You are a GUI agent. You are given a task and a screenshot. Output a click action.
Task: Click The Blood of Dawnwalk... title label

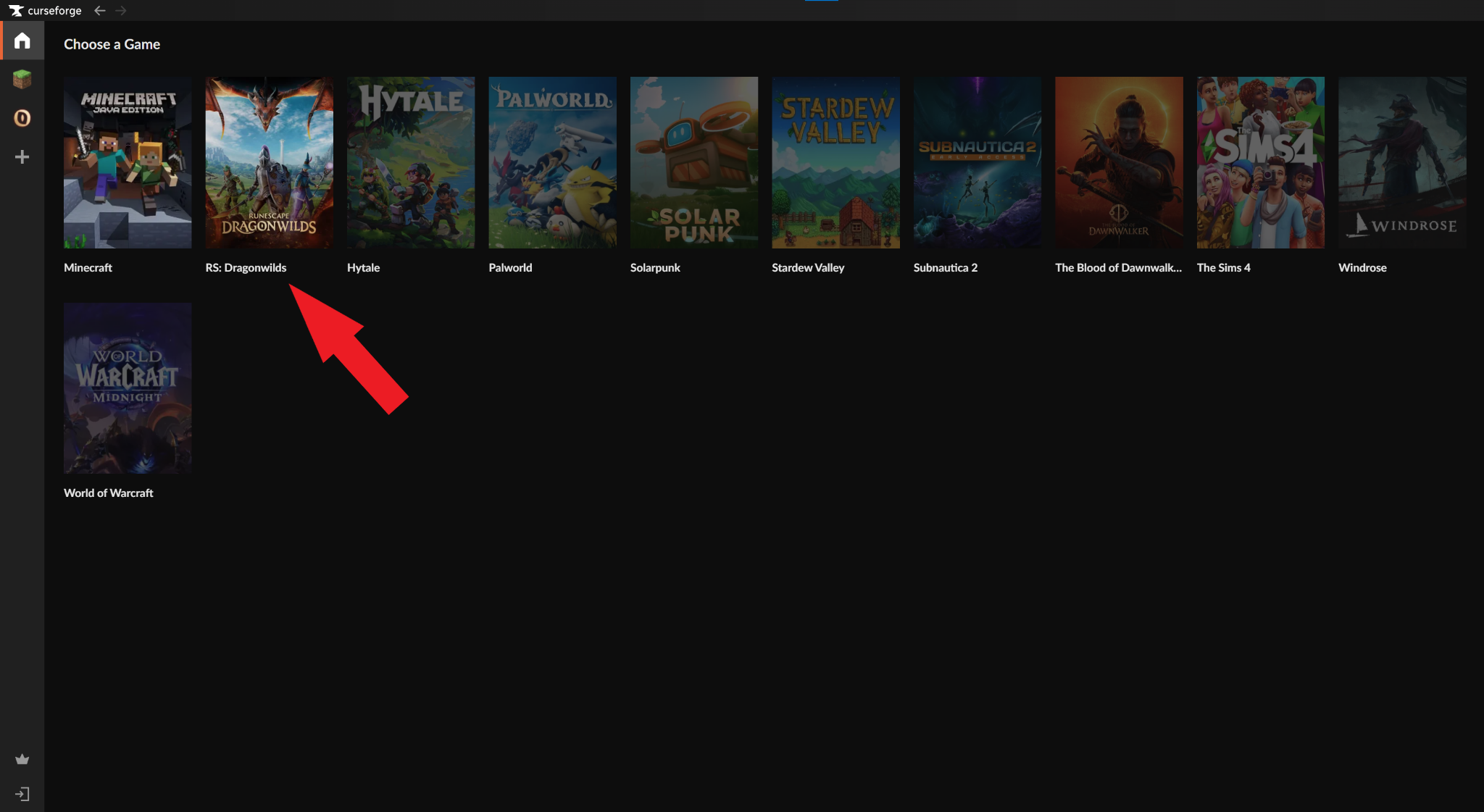(x=1119, y=267)
